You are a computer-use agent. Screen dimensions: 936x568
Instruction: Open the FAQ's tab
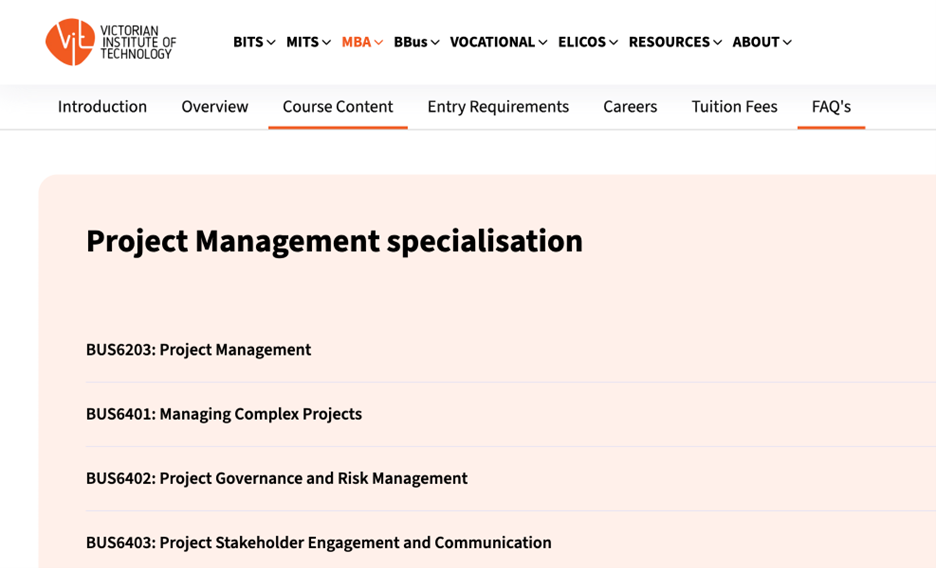(831, 107)
